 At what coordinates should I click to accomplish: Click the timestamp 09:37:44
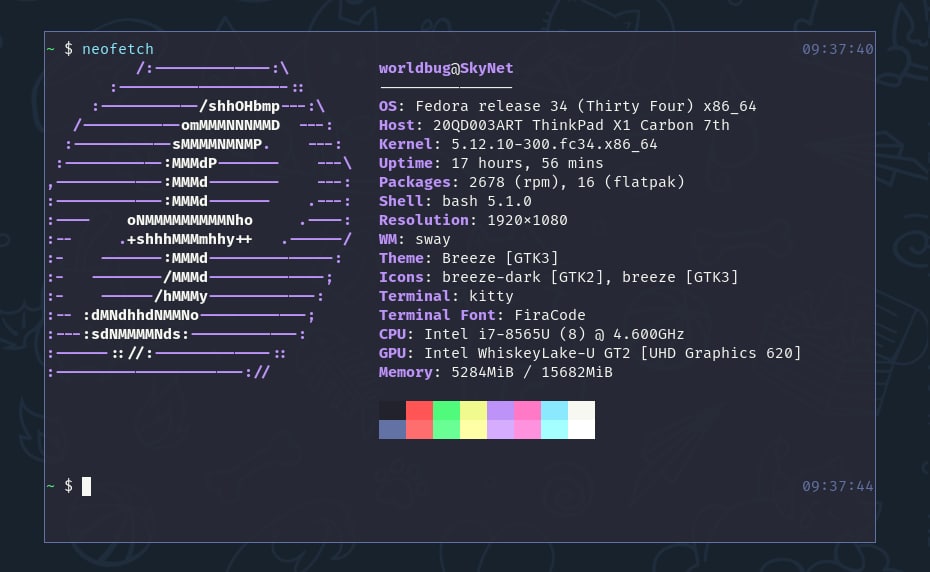point(837,487)
